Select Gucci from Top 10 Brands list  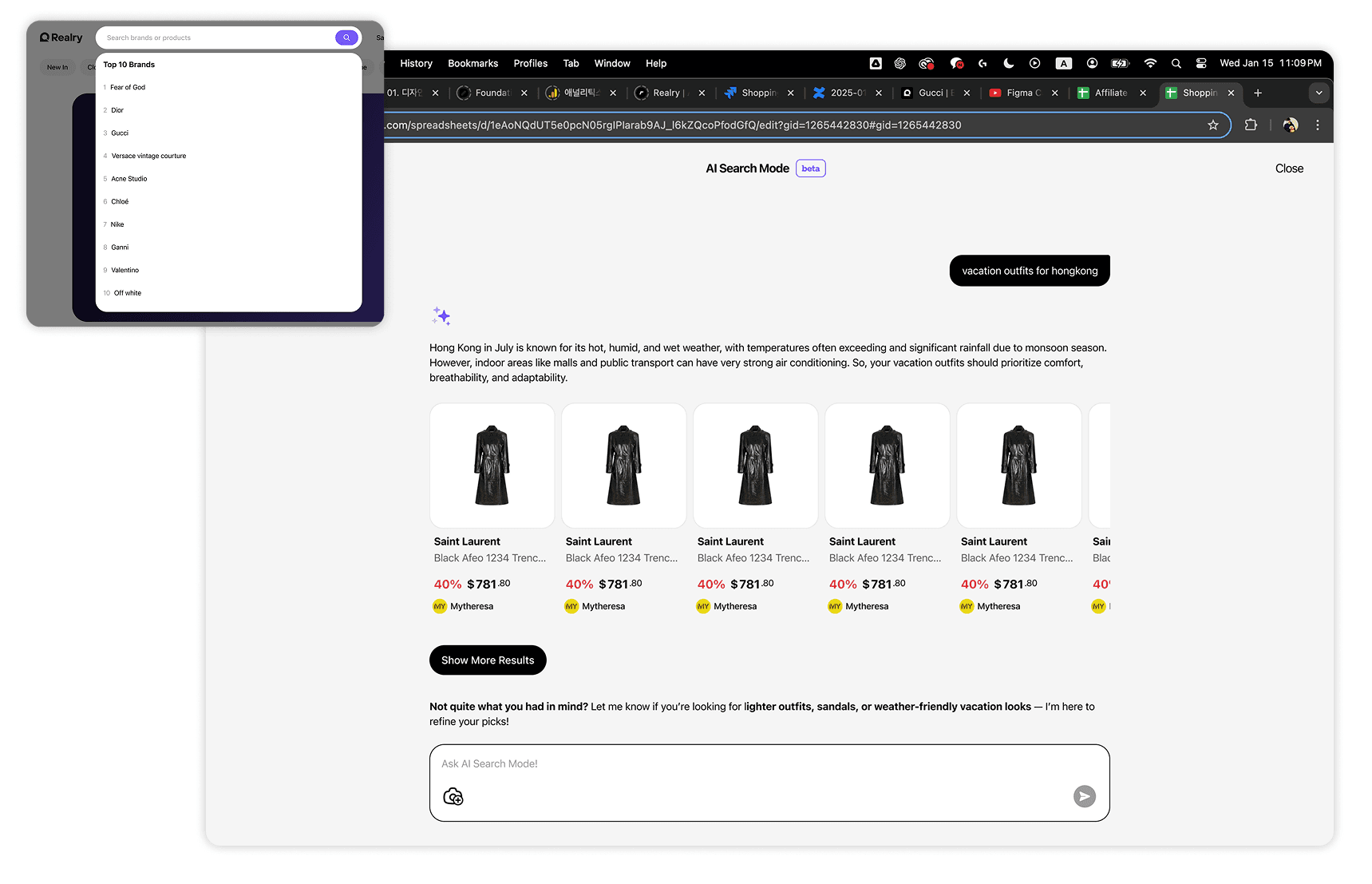(x=120, y=133)
